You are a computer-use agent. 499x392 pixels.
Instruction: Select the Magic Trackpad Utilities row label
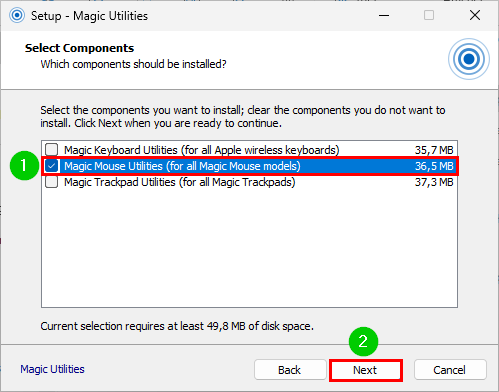coord(180,182)
